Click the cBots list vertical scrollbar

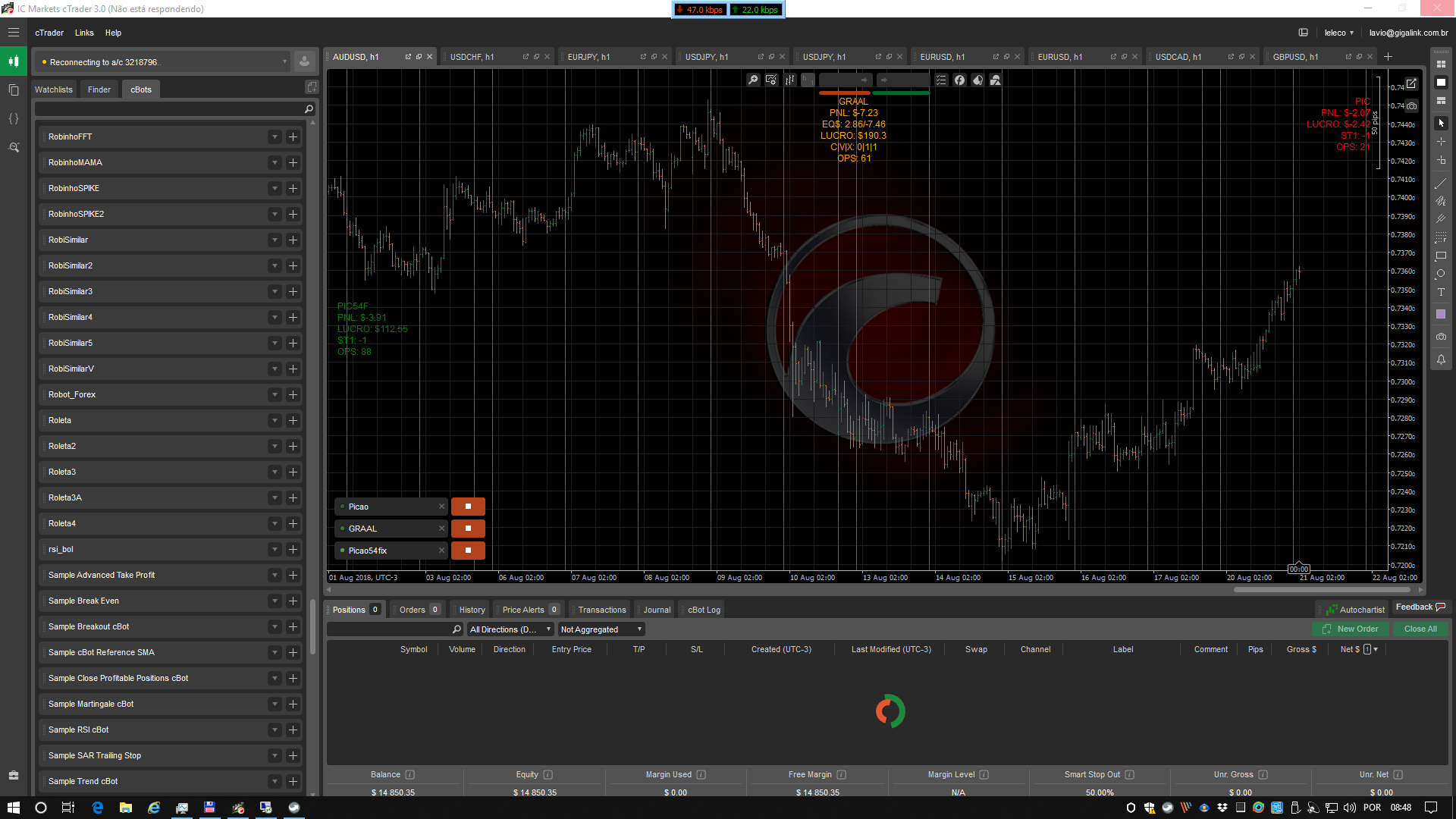click(312, 628)
